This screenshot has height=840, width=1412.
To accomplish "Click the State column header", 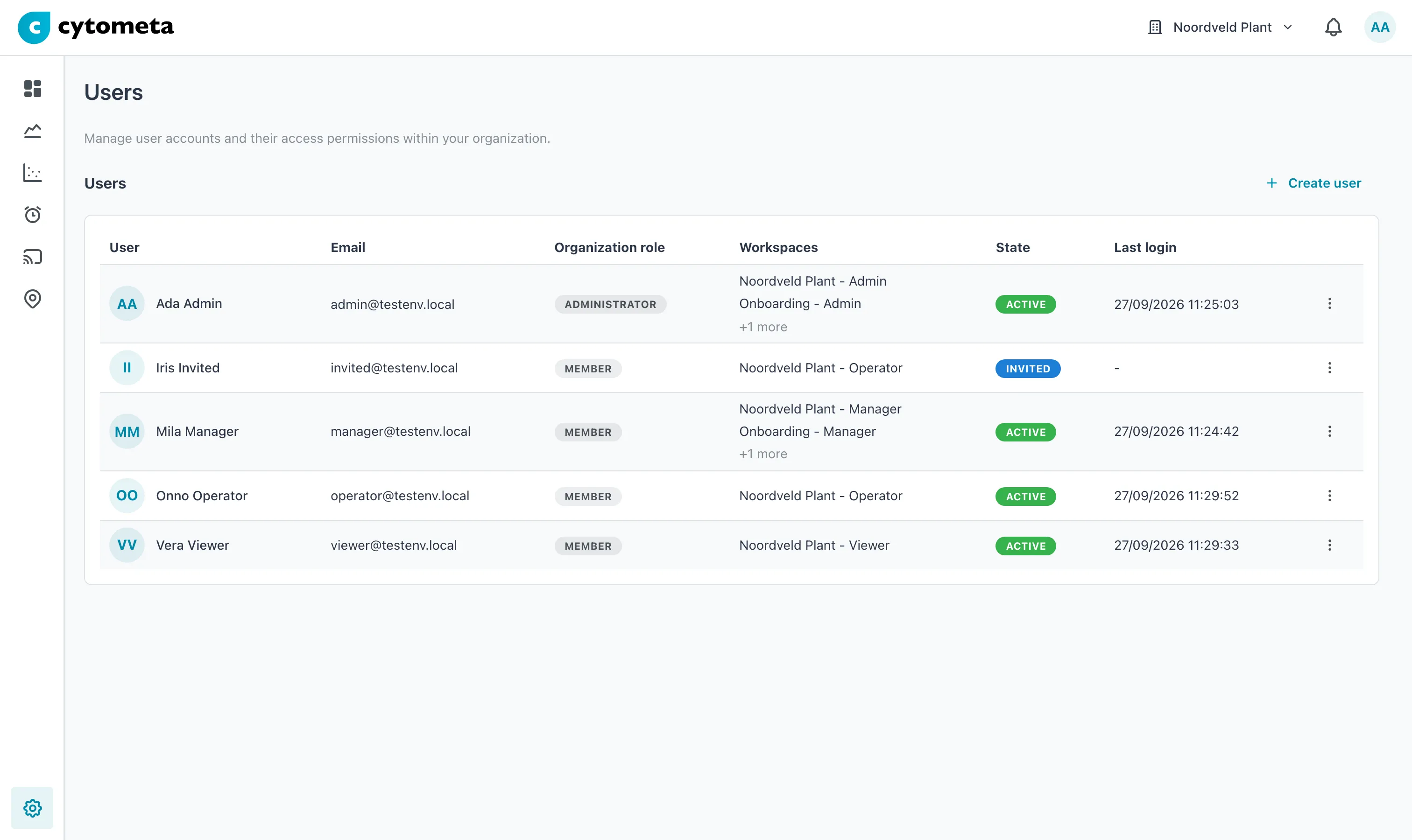I will (1012, 247).
